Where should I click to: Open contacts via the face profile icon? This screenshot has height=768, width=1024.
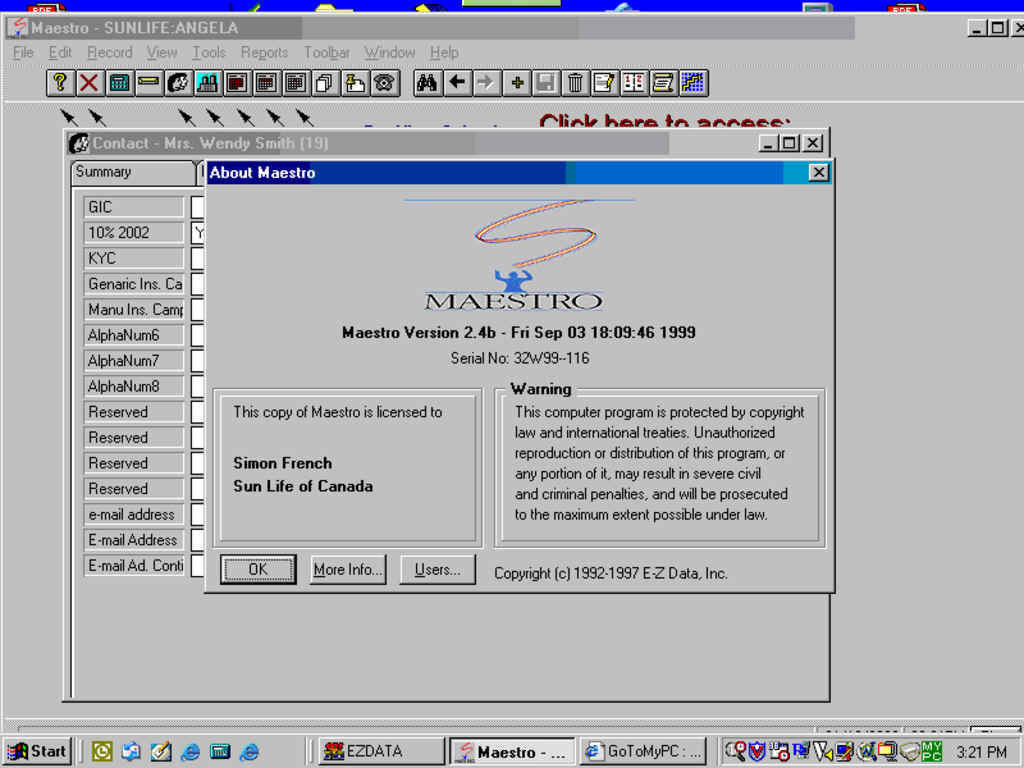(x=178, y=83)
